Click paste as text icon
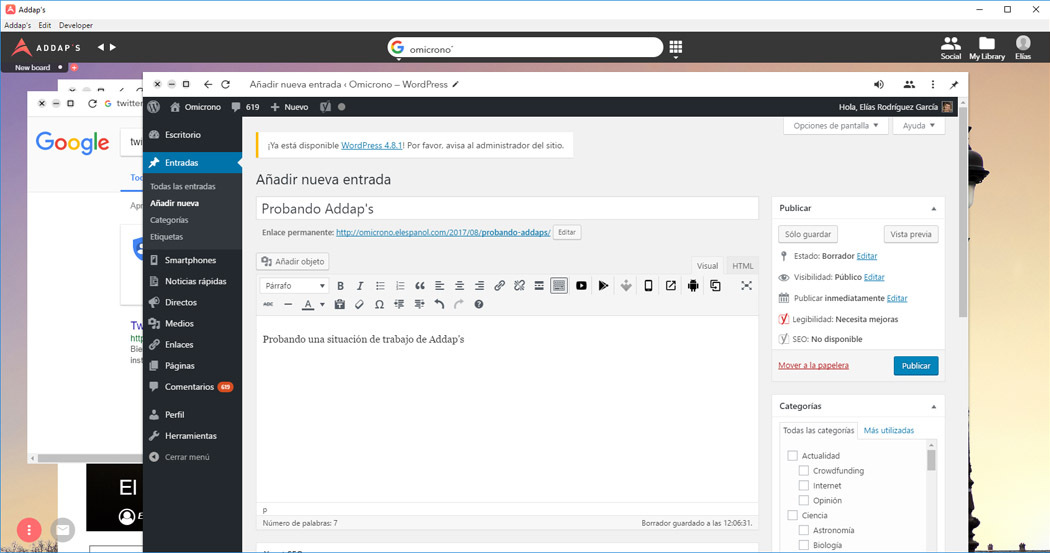Screen dimensions: 1050x553 [x=340, y=305]
